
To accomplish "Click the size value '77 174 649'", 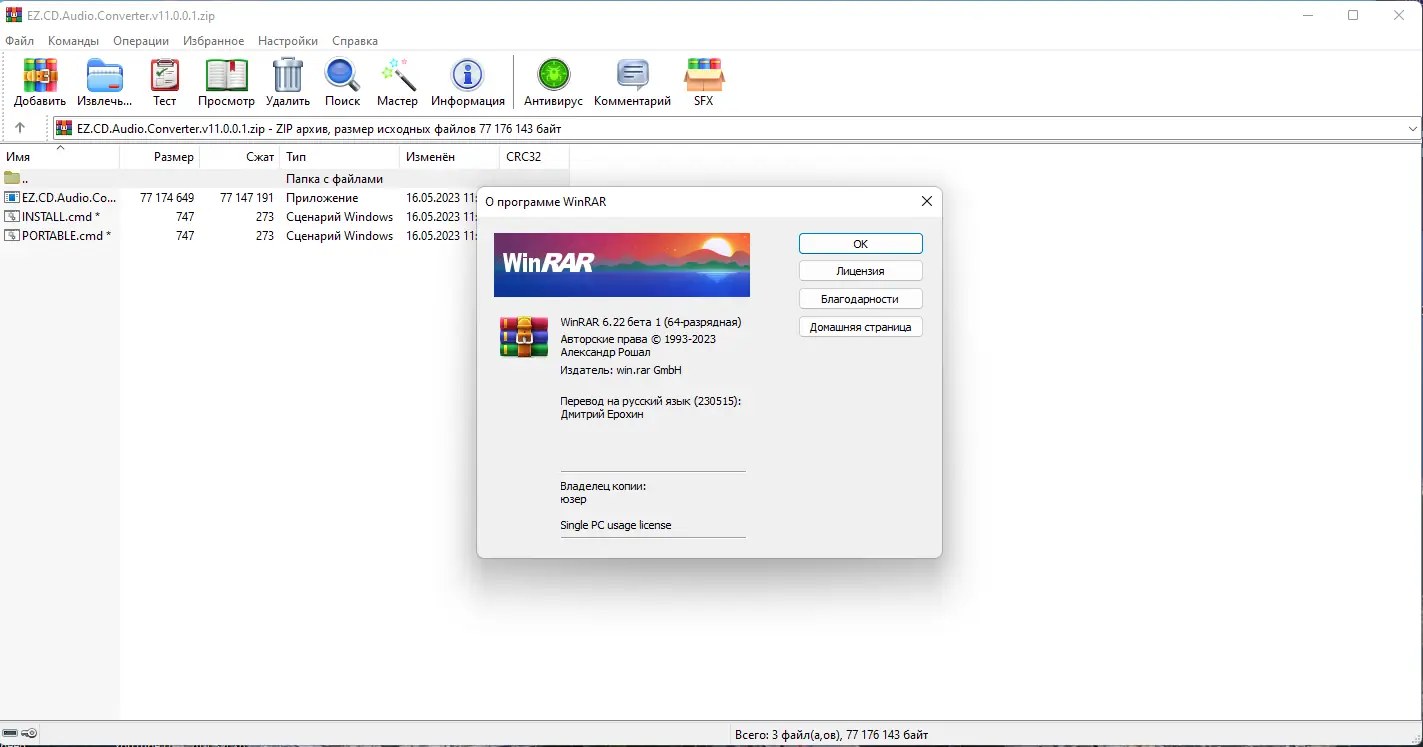I will tap(167, 198).
